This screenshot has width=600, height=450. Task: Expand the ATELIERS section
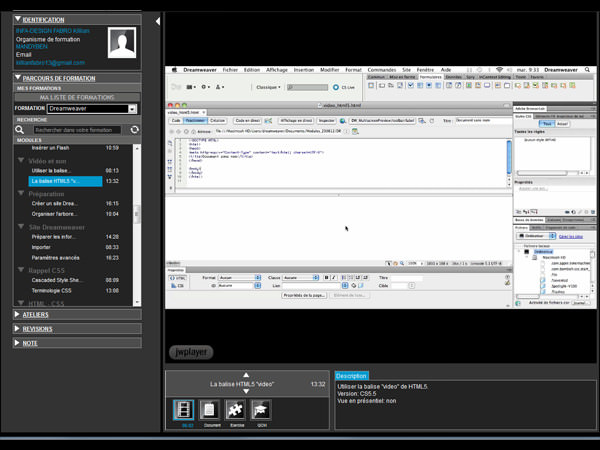tap(17, 314)
